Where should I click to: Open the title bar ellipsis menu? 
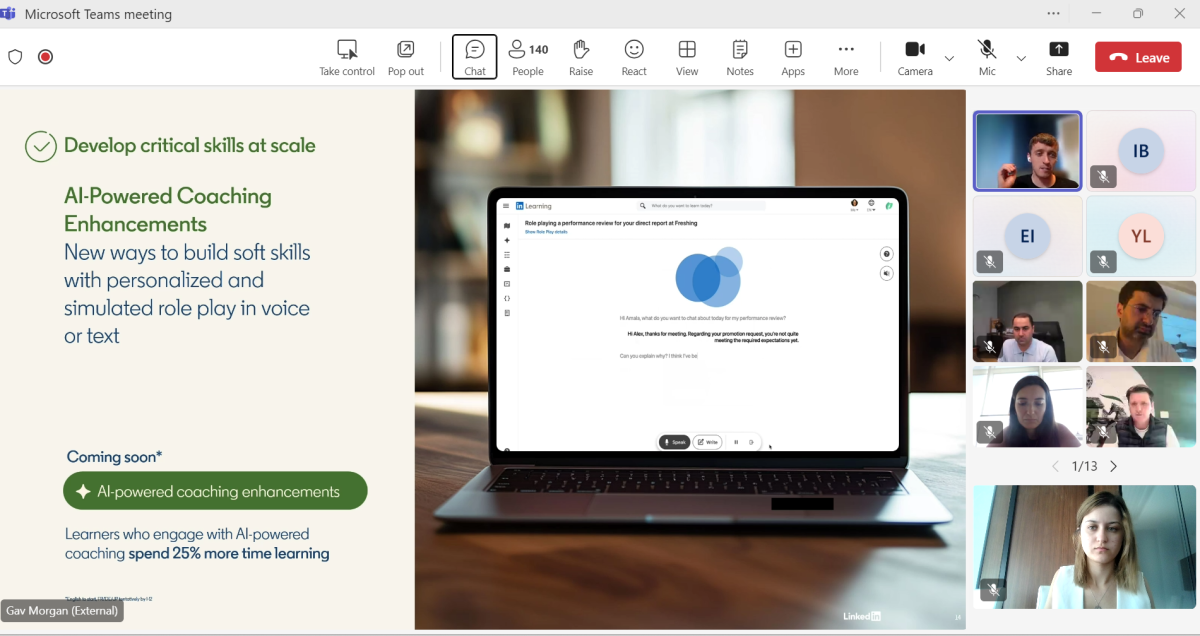[1053, 14]
